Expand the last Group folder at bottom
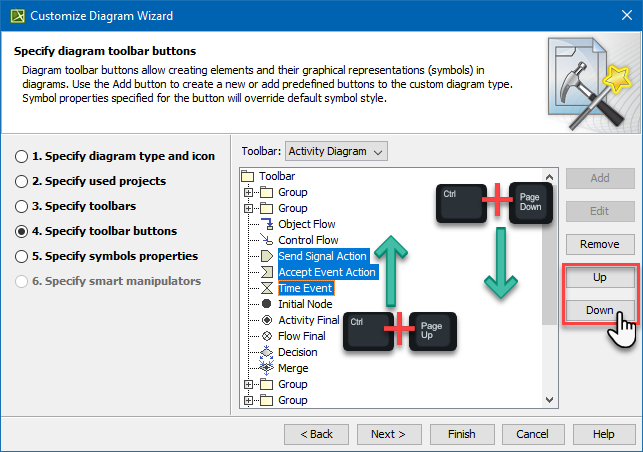 [248, 400]
